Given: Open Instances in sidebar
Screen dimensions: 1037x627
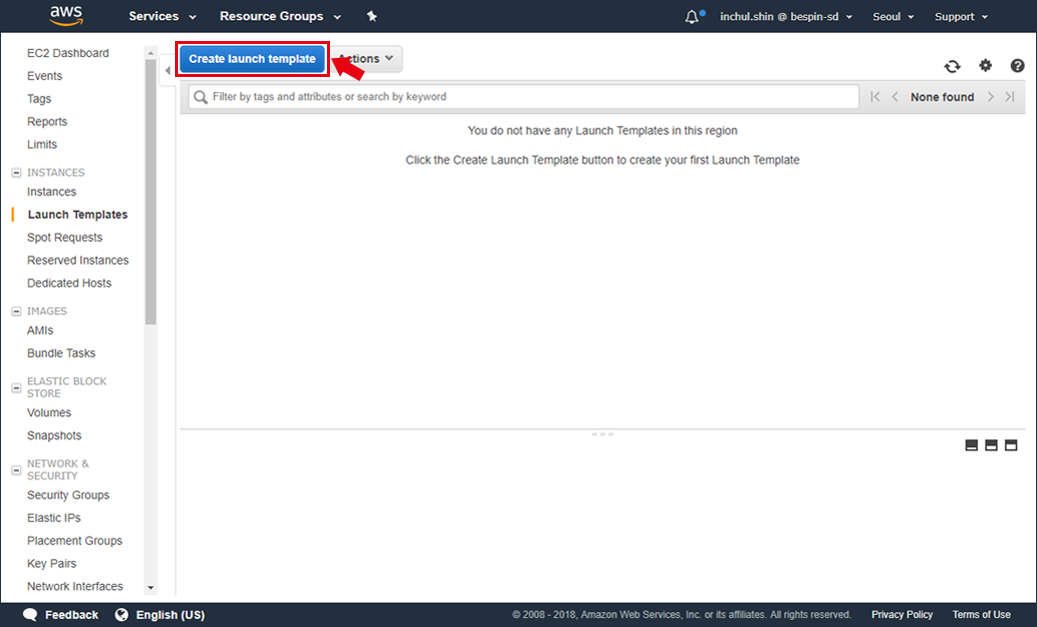Looking at the screenshot, I should [52, 192].
